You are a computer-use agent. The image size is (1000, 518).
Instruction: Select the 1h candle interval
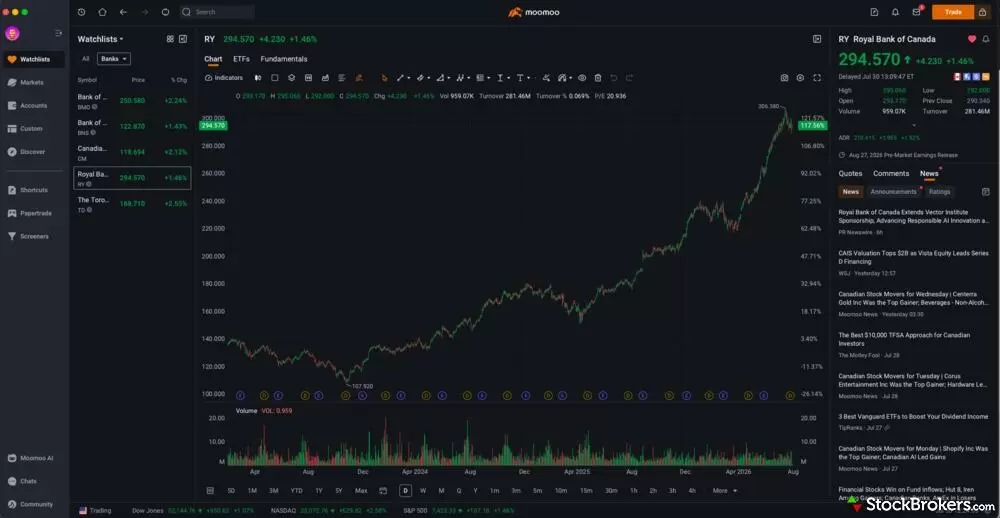click(633, 491)
